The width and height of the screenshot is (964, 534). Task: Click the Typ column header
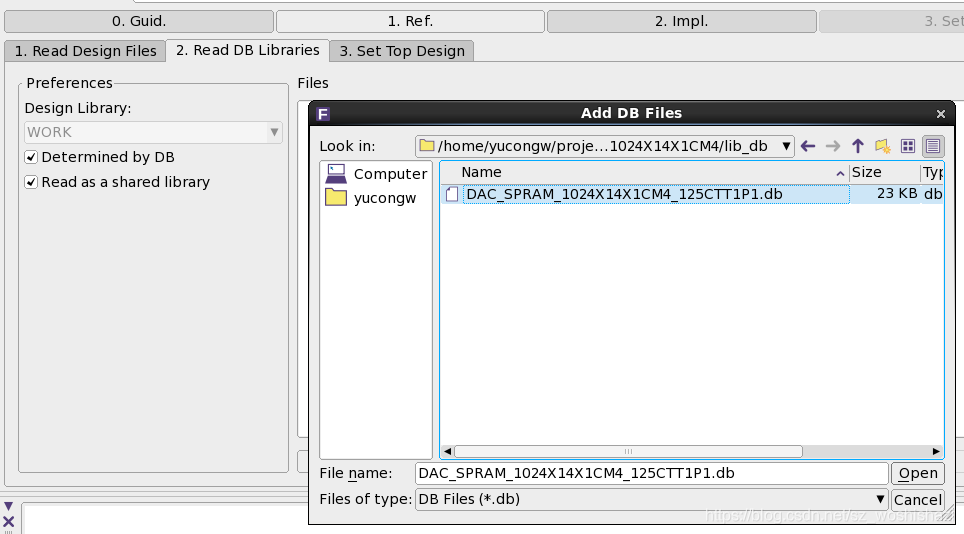tap(933, 173)
